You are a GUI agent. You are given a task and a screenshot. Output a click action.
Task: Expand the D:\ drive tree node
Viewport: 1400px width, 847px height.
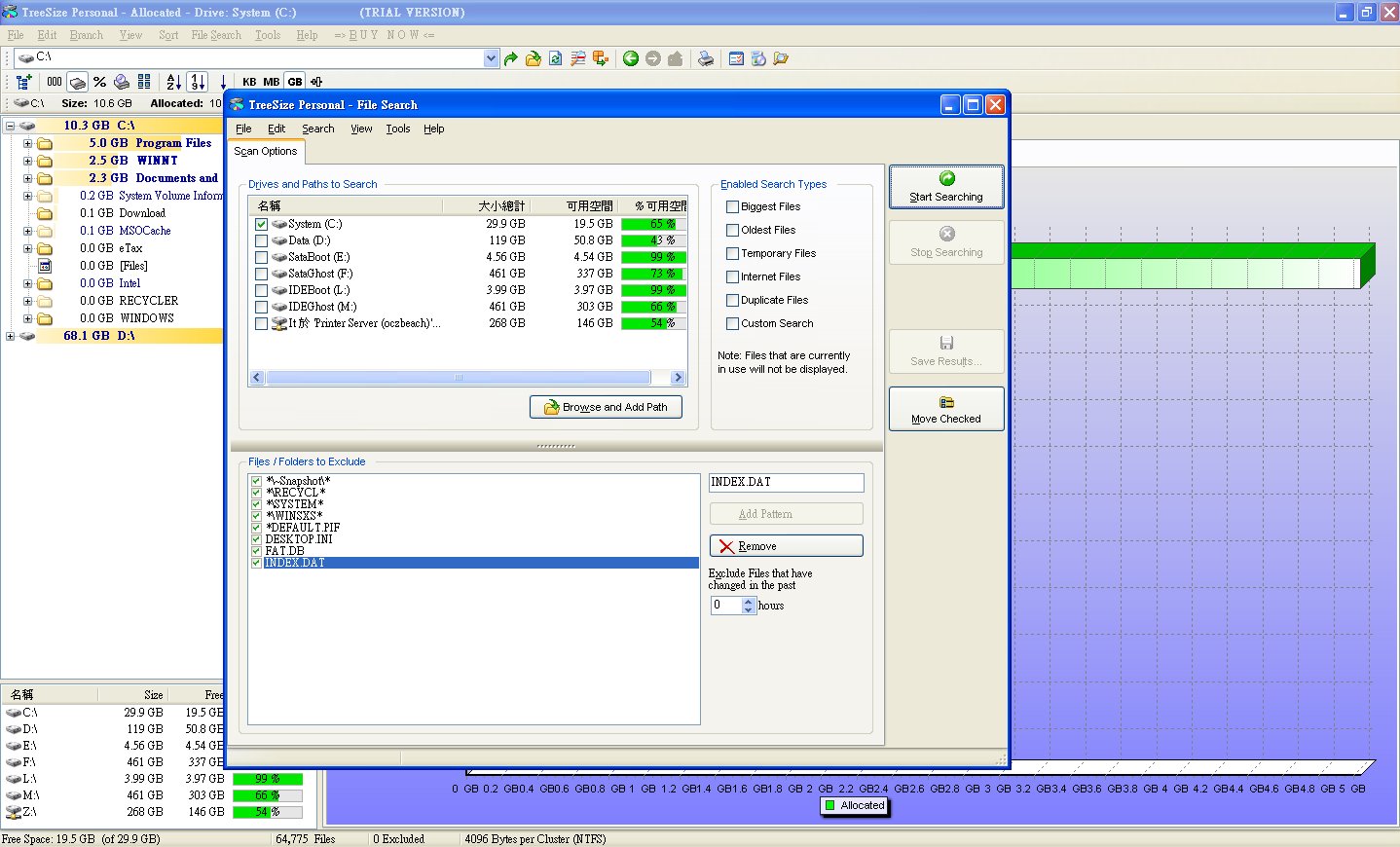tap(10, 336)
